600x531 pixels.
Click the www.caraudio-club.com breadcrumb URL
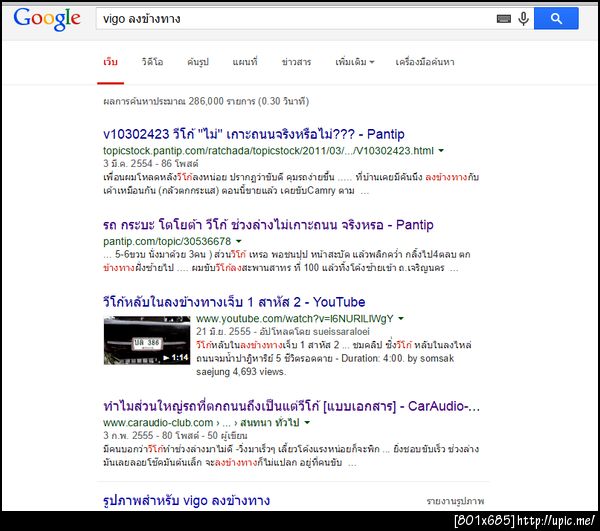(x=201, y=423)
